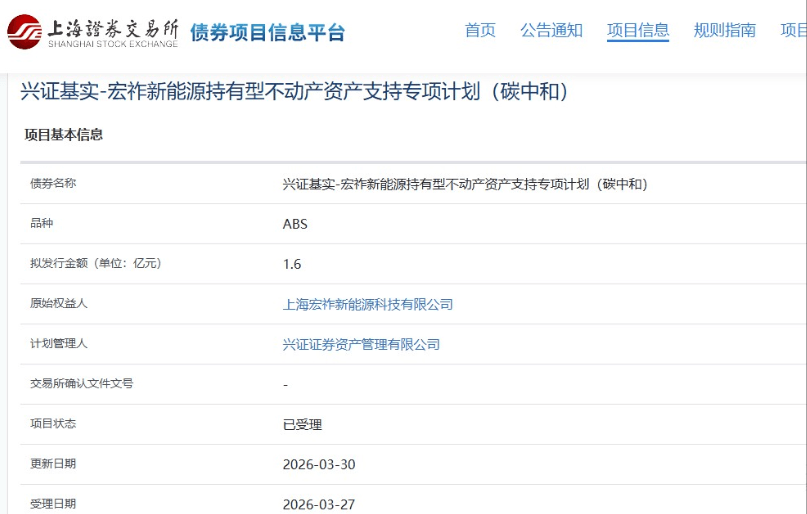Image resolution: width=807 pixels, height=514 pixels.
Task: Click the 已受理 status value
Action: pos(302,425)
